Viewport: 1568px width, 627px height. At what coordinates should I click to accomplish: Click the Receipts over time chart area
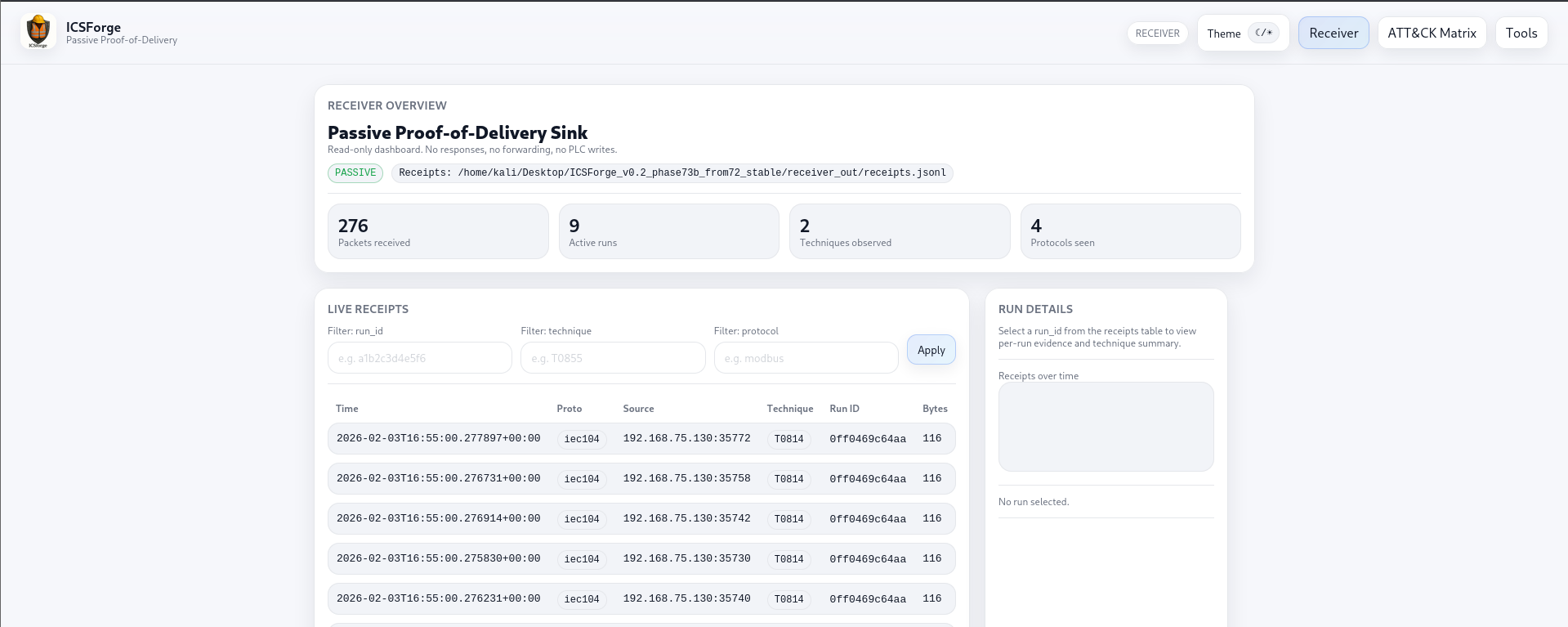(1106, 427)
